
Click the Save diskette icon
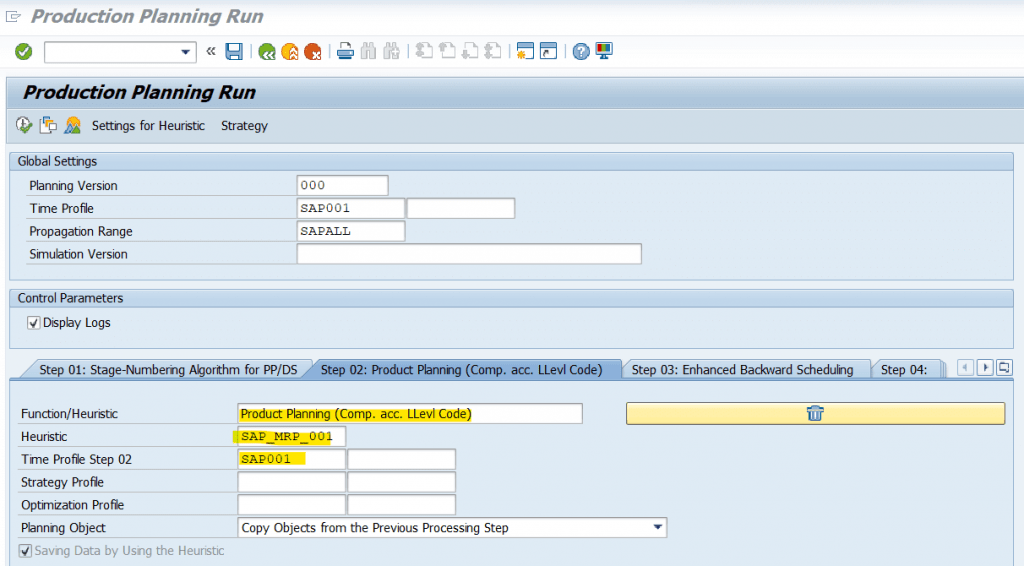point(234,52)
